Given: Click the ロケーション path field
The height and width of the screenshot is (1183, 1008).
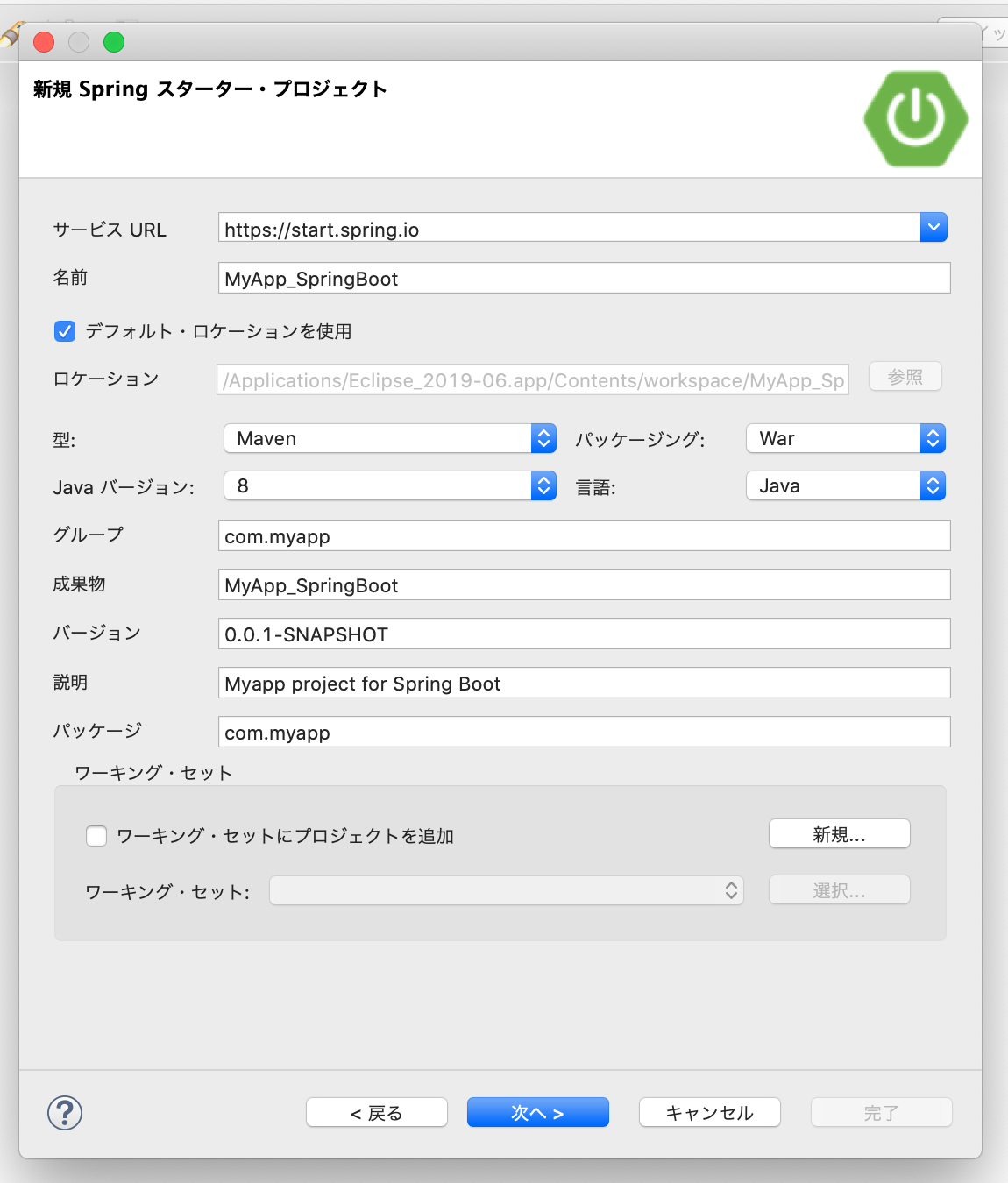Looking at the screenshot, I should tap(533, 379).
